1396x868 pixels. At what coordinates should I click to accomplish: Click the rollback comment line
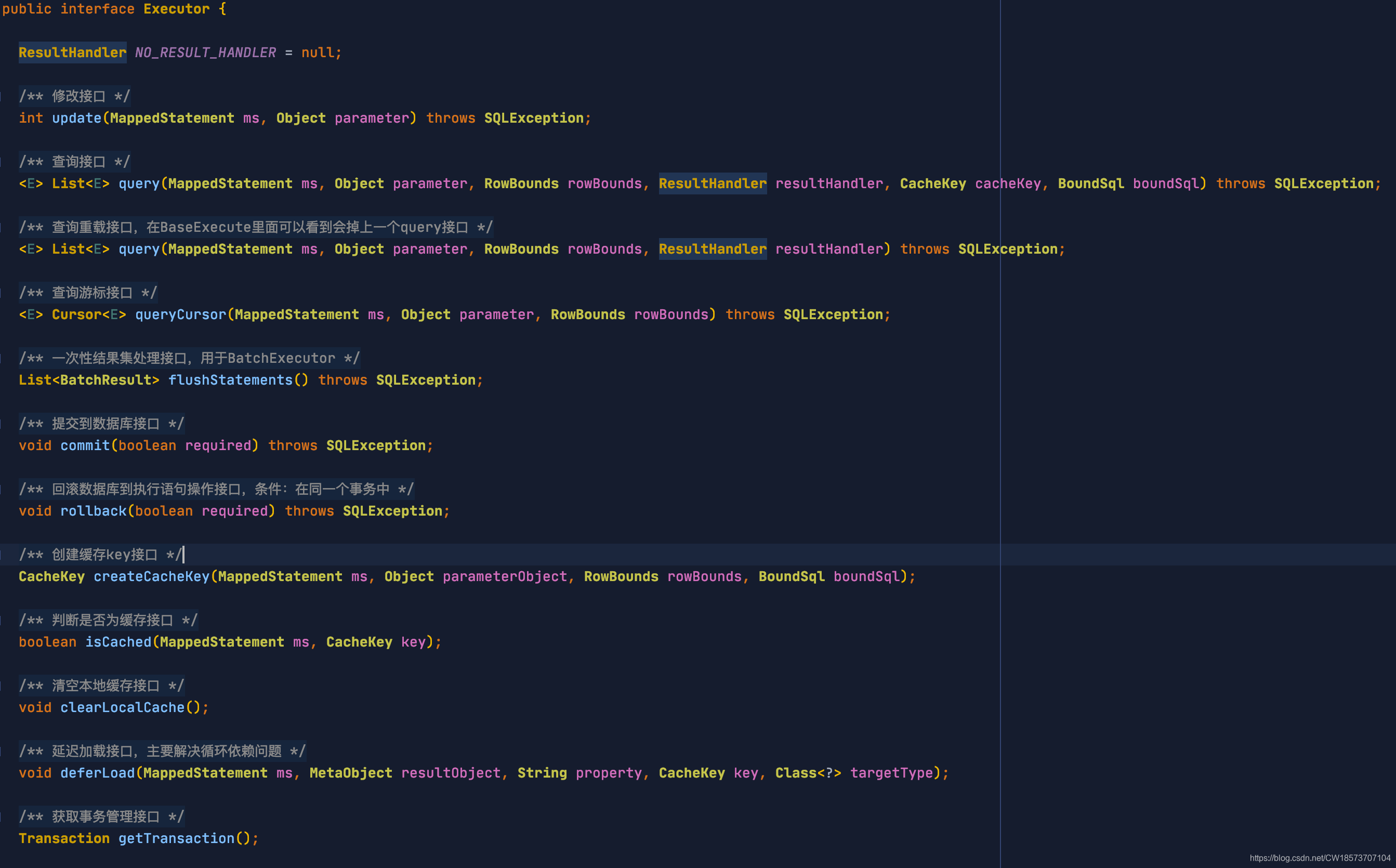pyautogui.click(x=216, y=489)
